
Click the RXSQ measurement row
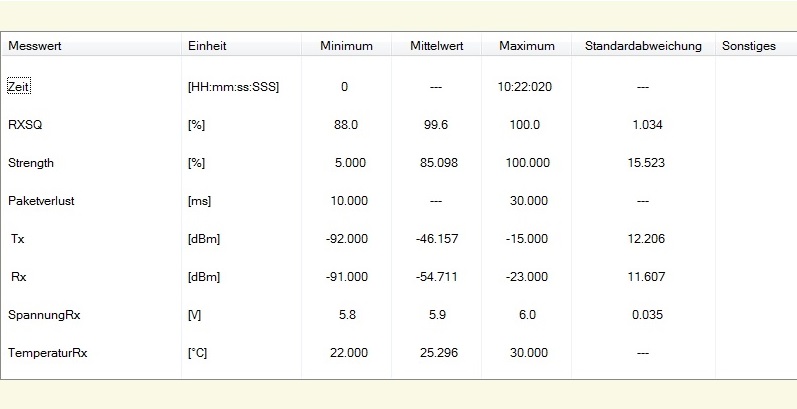point(24,125)
